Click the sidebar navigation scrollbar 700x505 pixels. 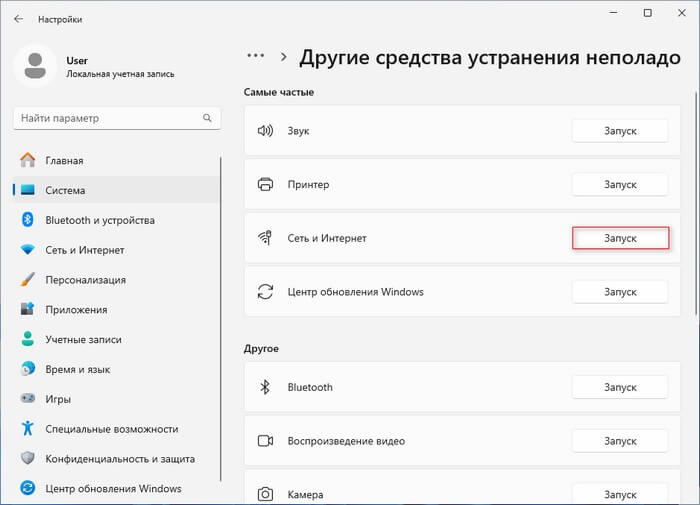[x=221, y=319]
